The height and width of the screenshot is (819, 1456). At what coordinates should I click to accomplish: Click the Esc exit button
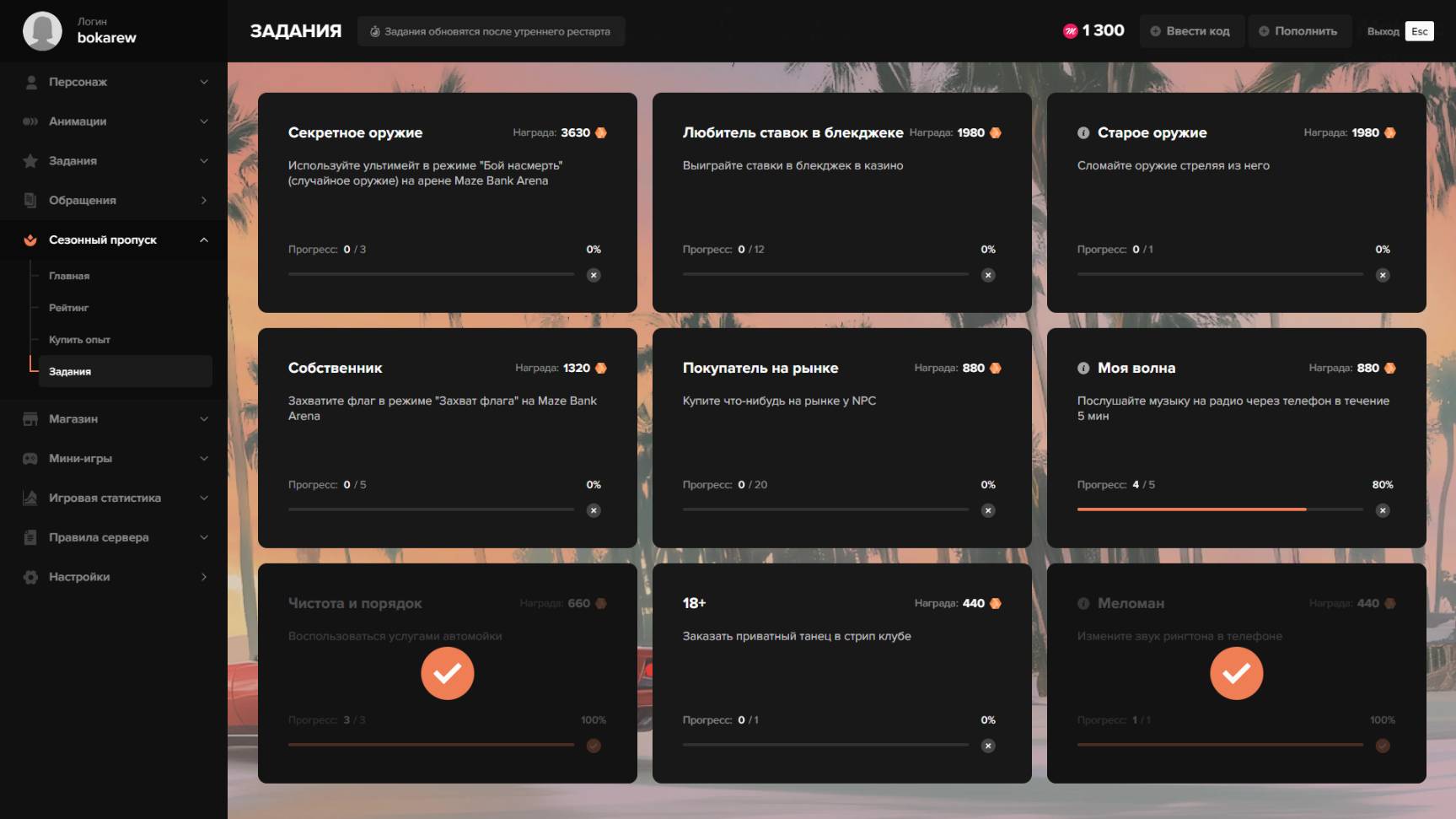1420,31
